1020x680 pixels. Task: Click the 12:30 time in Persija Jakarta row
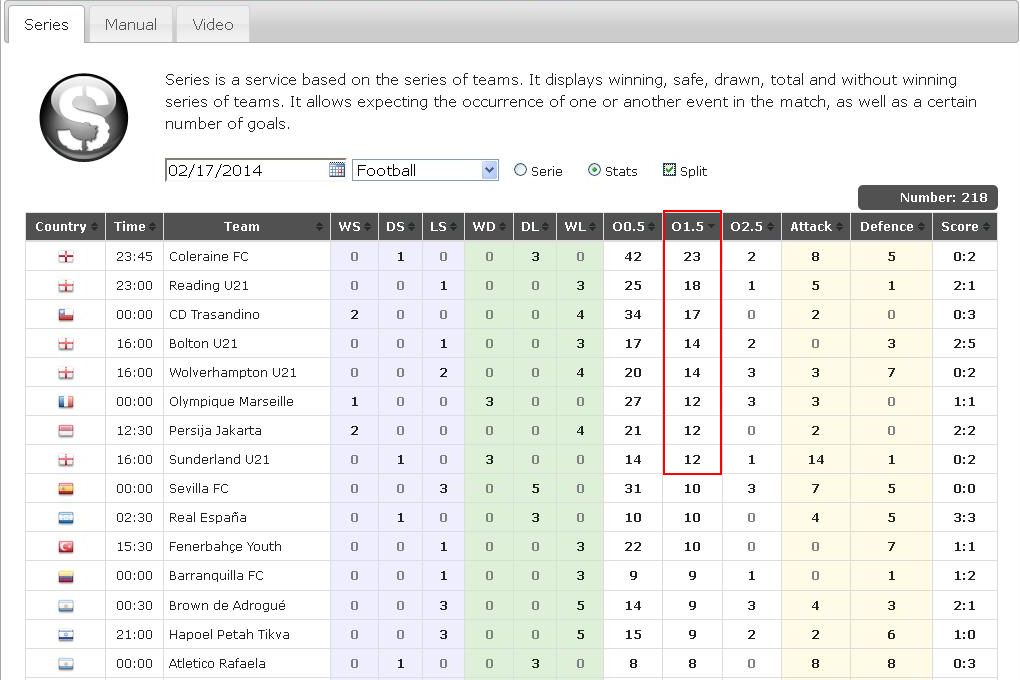[x=134, y=431]
